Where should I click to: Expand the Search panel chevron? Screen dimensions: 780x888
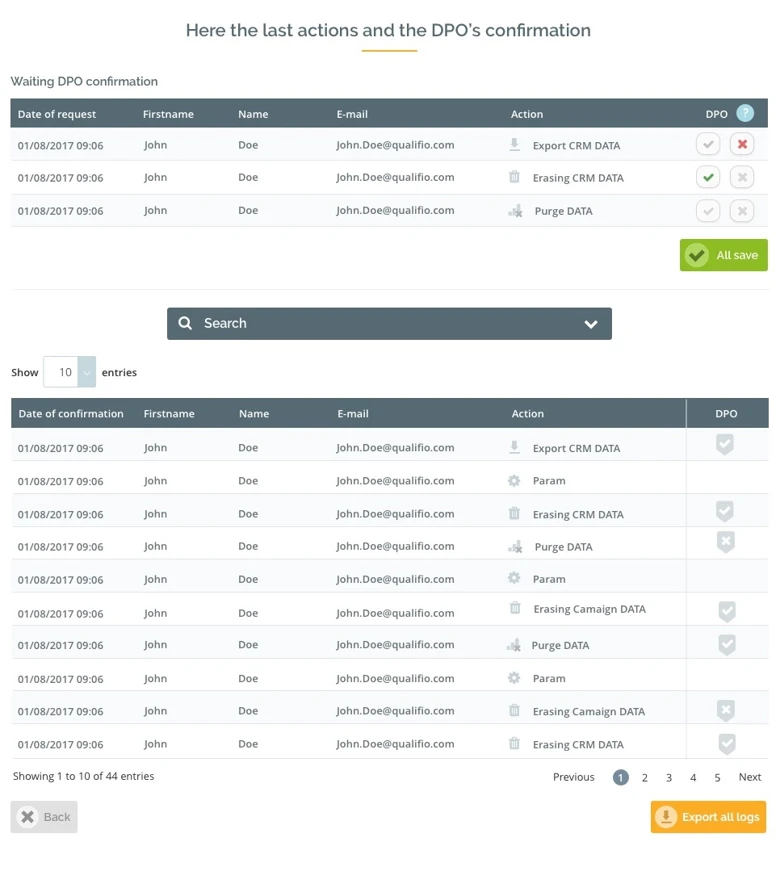coord(591,324)
